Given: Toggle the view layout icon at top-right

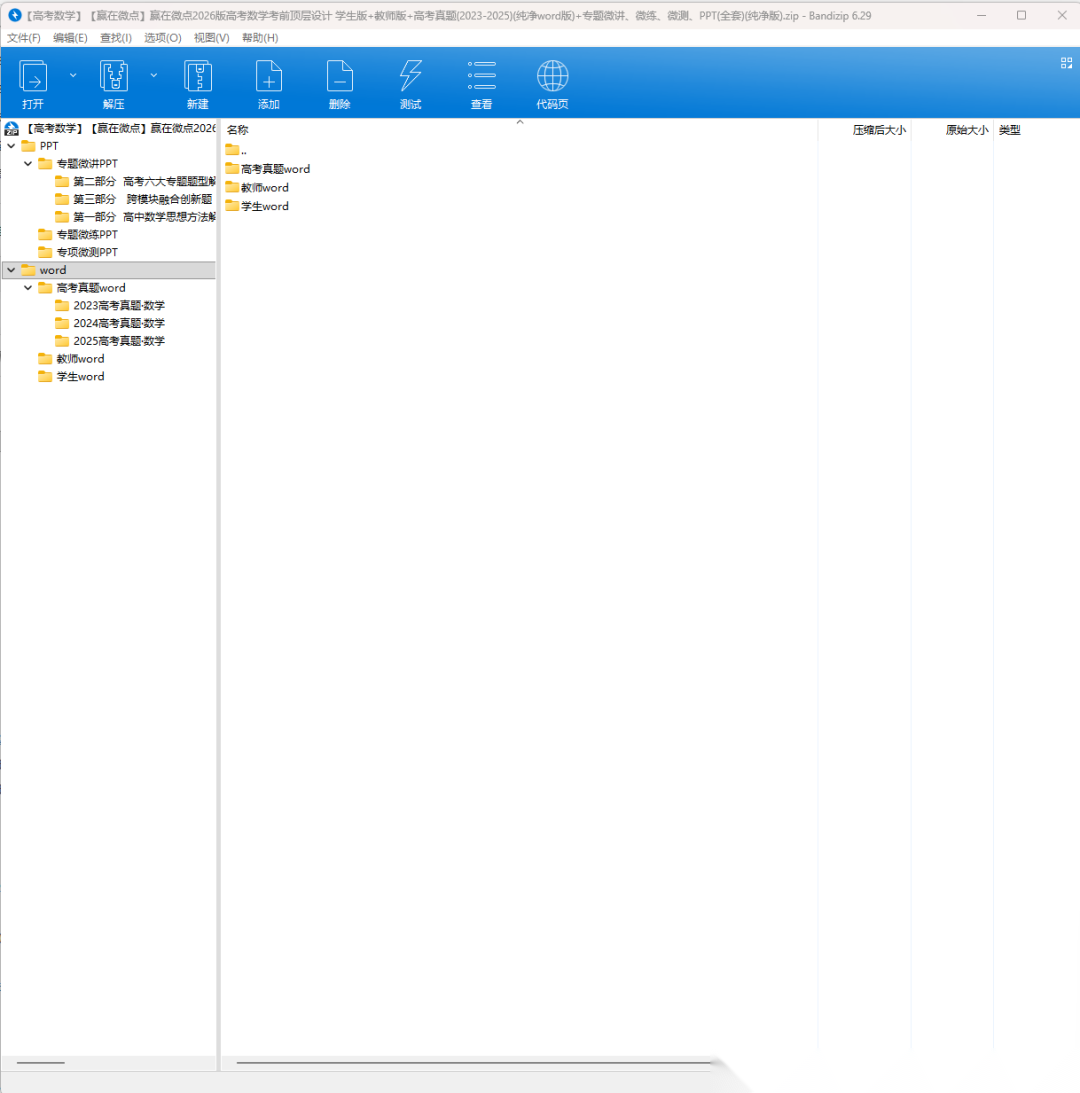Looking at the screenshot, I should coord(1066,63).
